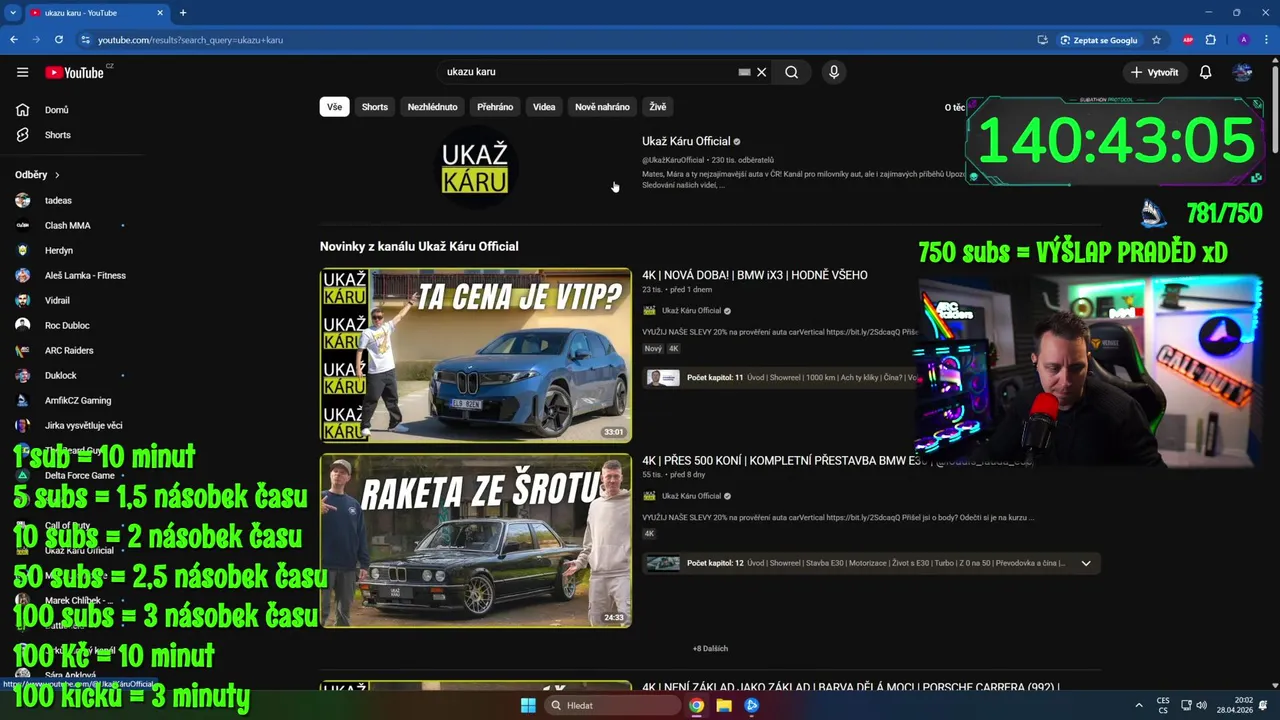1280x720 pixels.
Task: Select the Vše filter chip
Action: click(334, 107)
